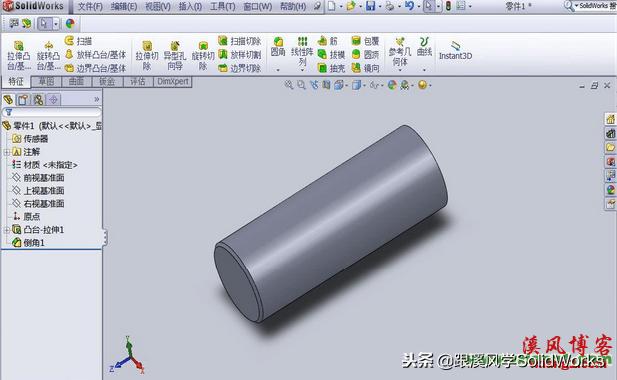
Task: Open the 帮助(H) menu
Action: (x=292, y=6)
